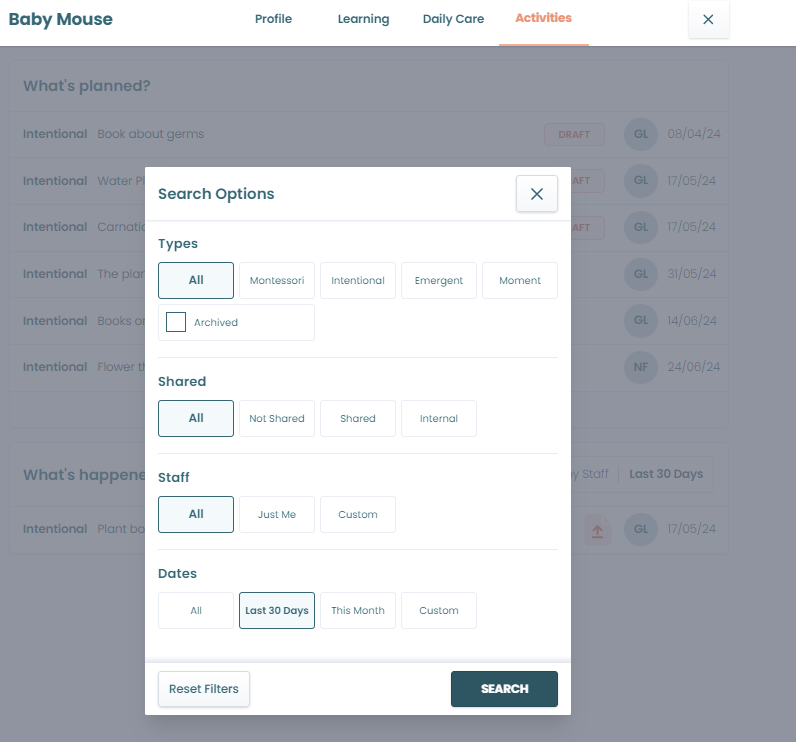Choose the Not Shared filter

(x=277, y=418)
